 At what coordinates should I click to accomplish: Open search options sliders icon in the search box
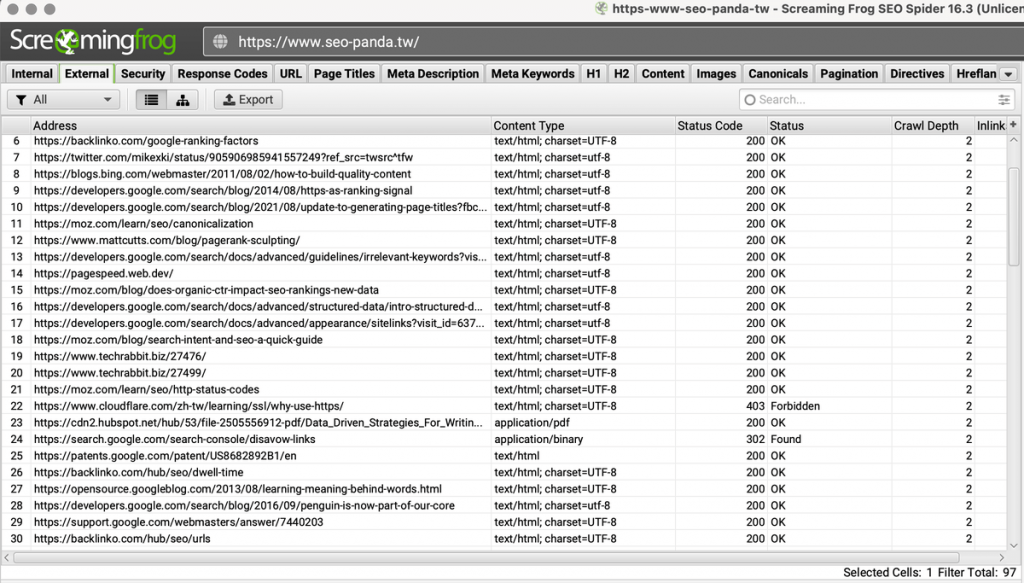tap(1004, 100)
